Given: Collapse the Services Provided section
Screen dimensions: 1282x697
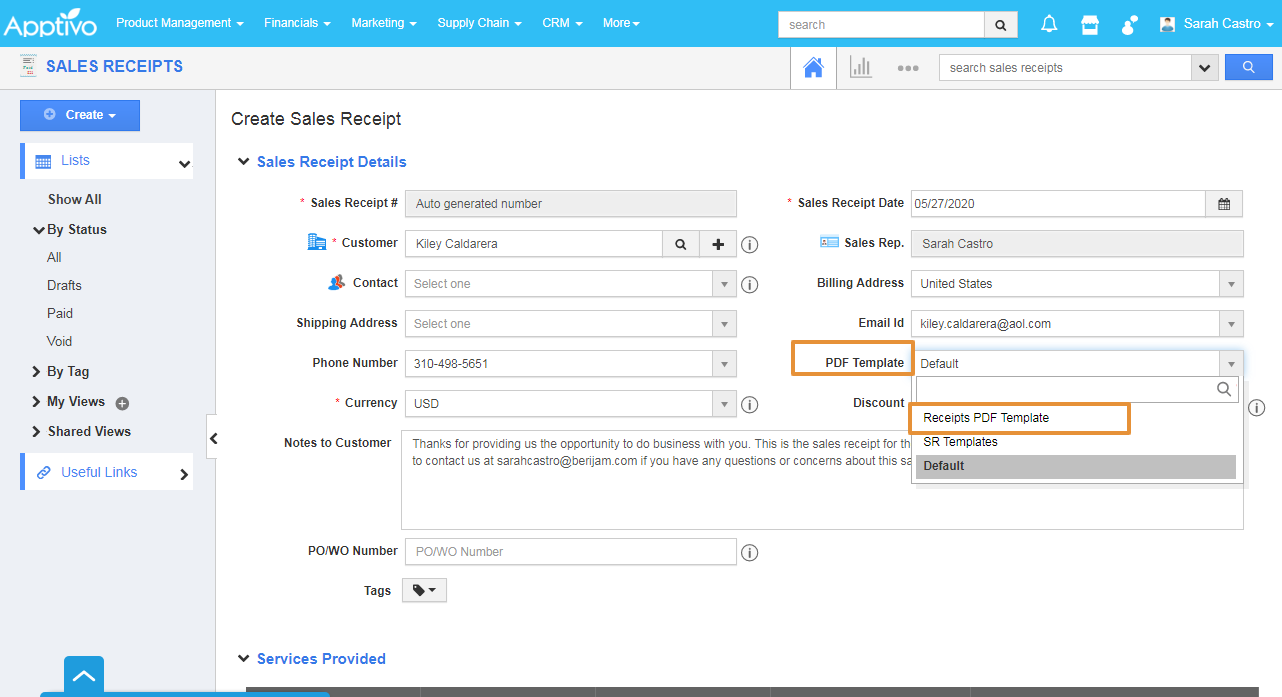Looking at the screenshot, I should 243,658.
